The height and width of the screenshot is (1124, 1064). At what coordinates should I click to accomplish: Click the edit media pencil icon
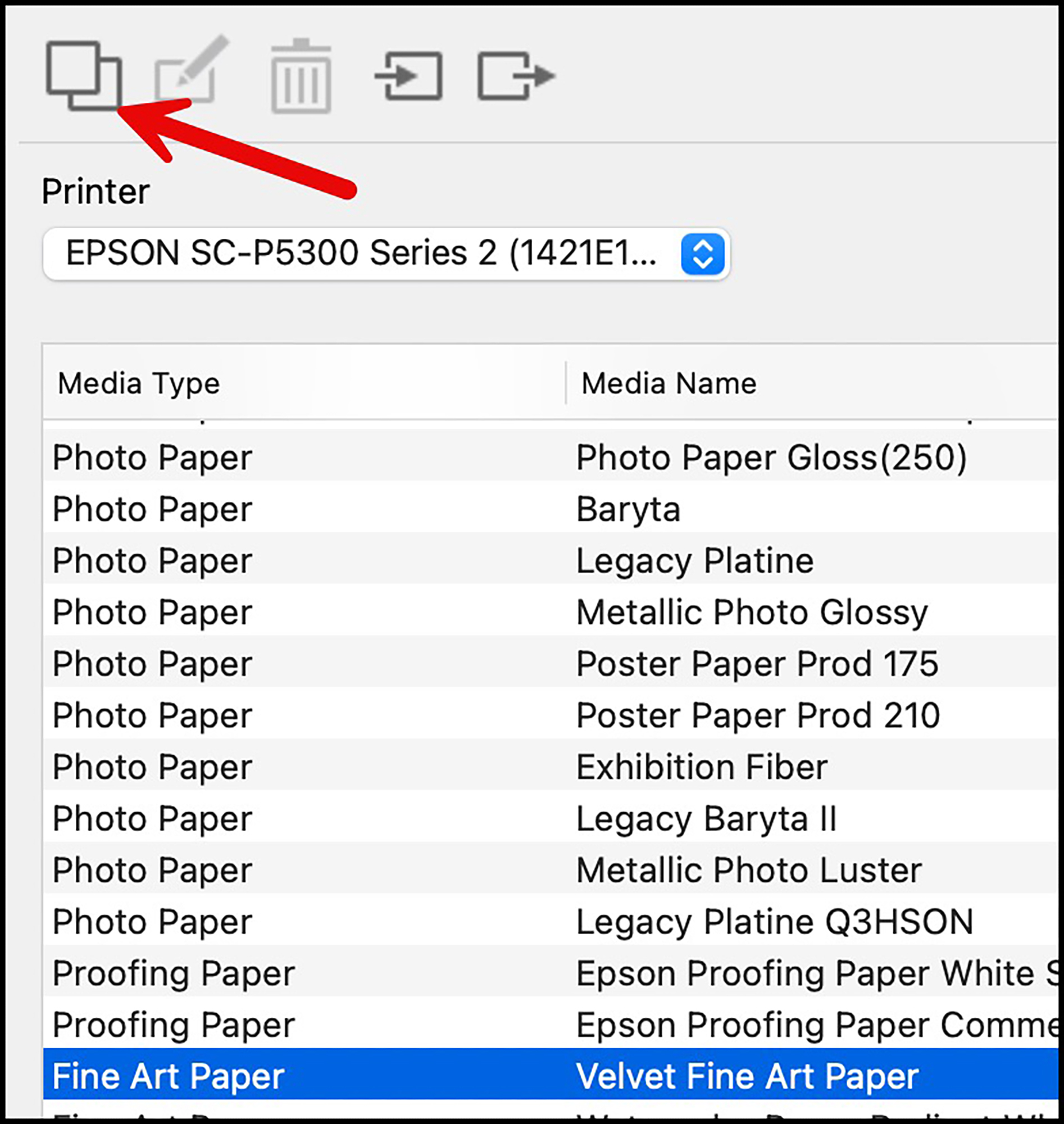pos(192,70)
